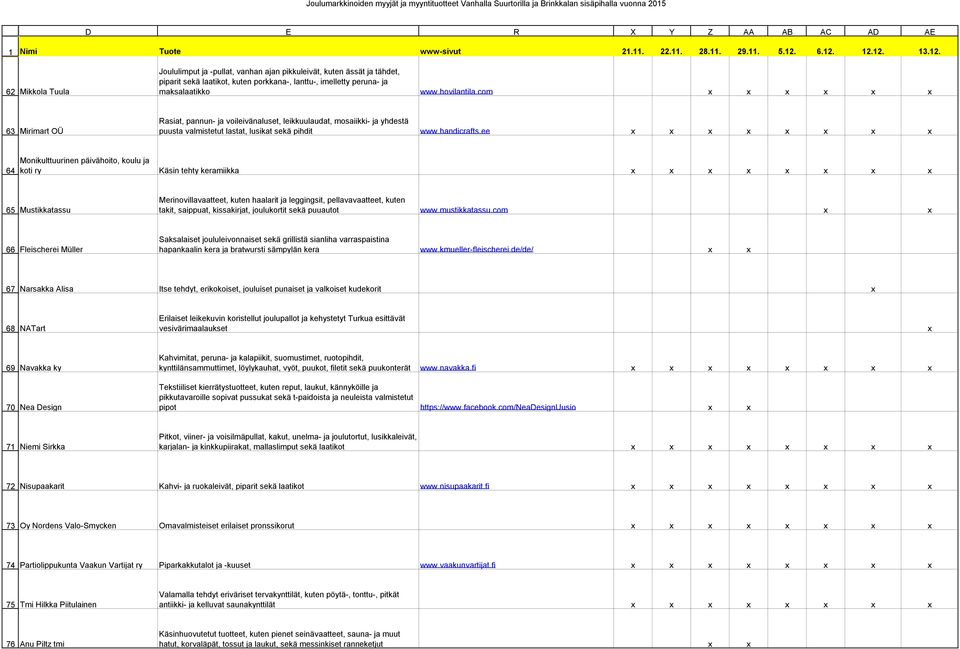This screenshot has width=960, height=649.
Task: Click the 'Merinovillavaatteet' product description
Action: coord(282,205)
